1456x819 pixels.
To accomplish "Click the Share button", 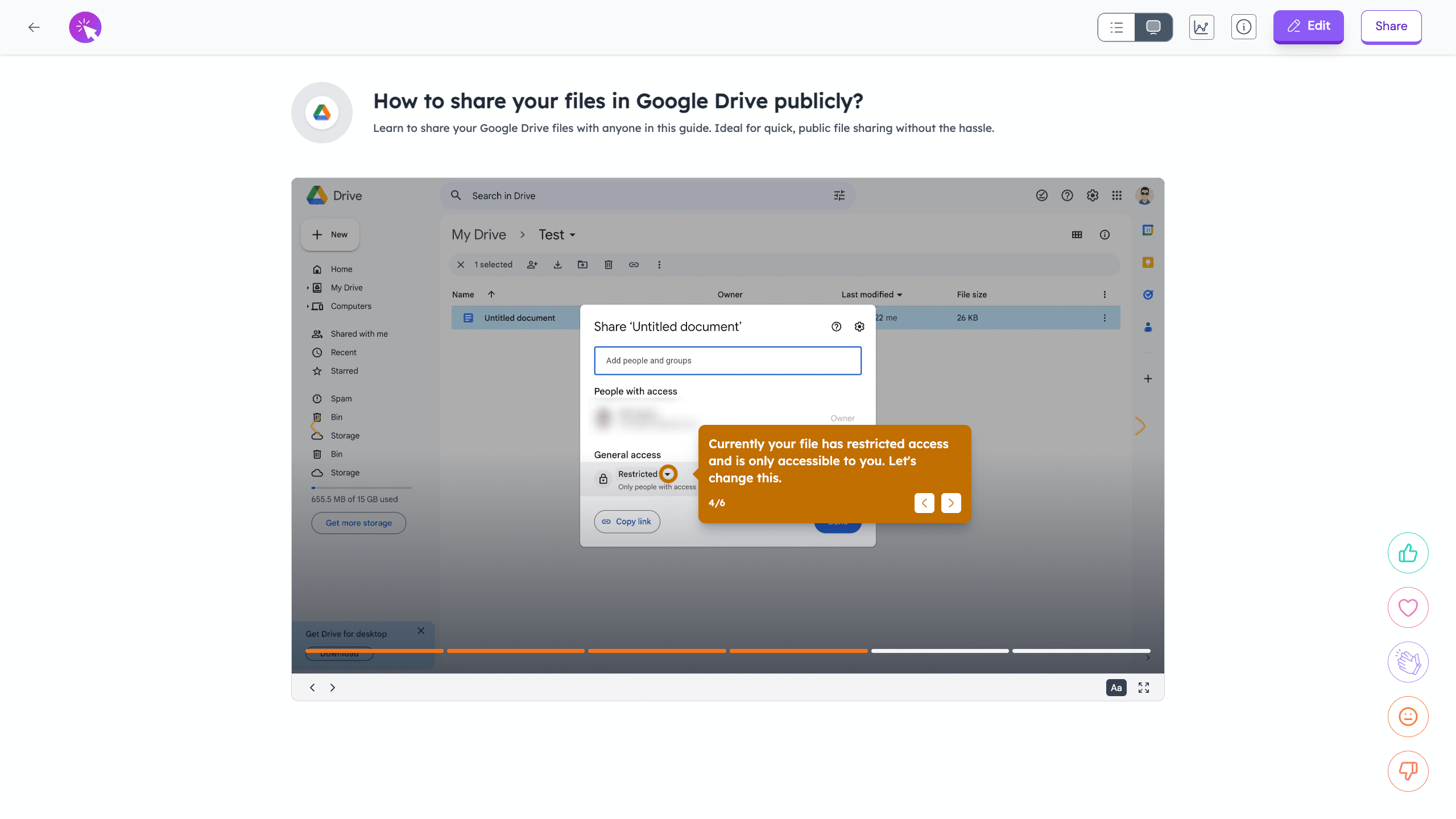I will (x=1391, y=26).
